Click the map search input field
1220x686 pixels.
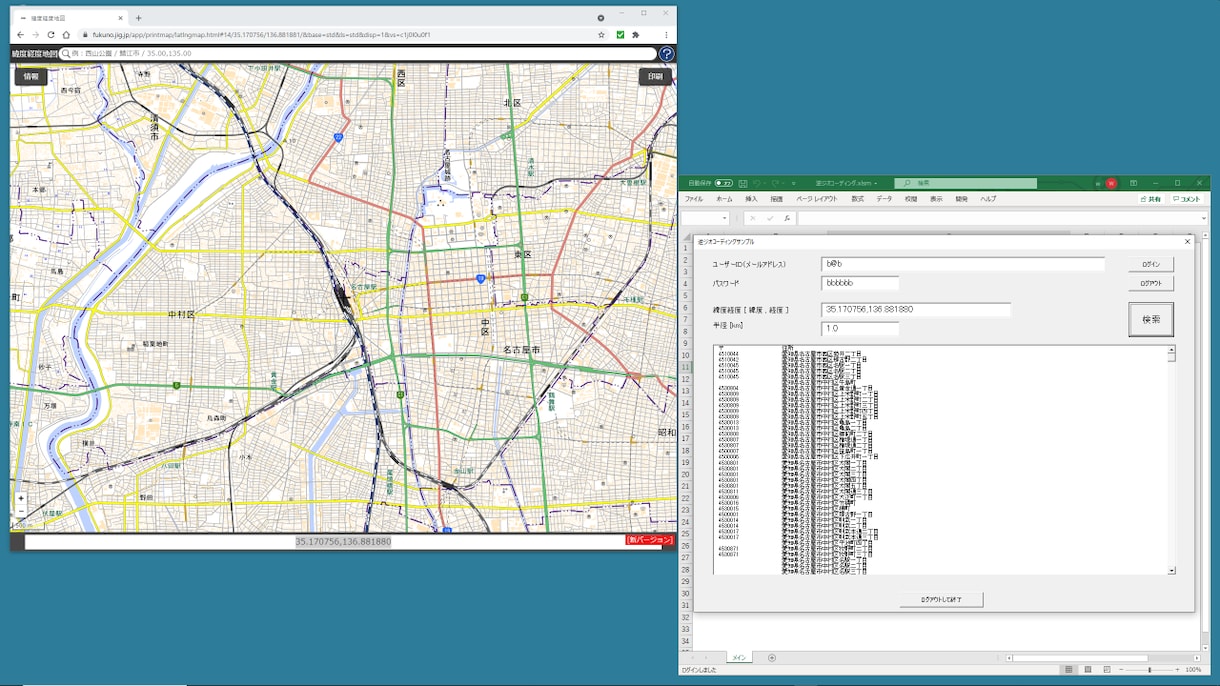point(358,54)
